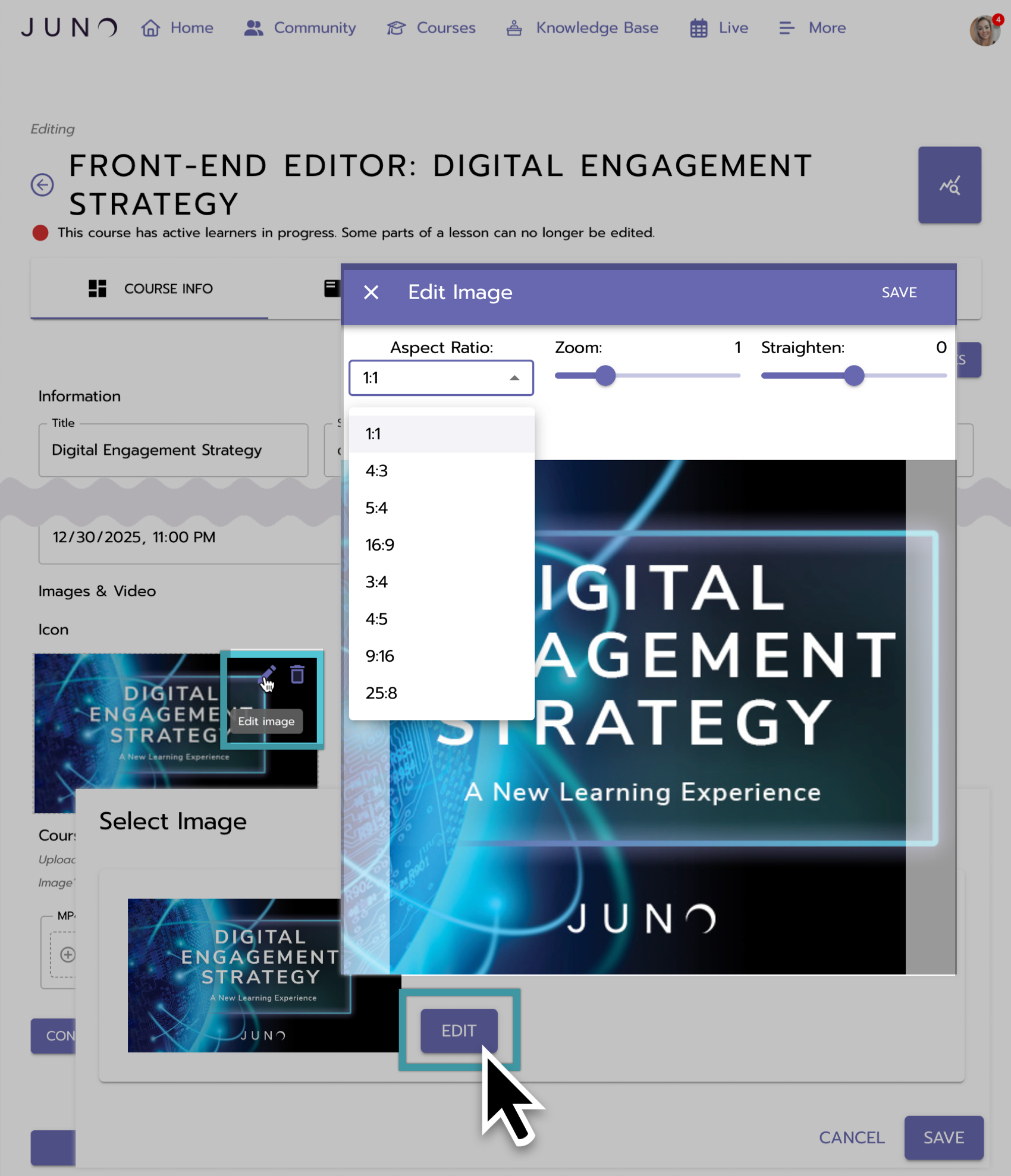Select 5:4 aspect ratio option
Screen dimensions: 1011x1176
[x=442, y=508]
